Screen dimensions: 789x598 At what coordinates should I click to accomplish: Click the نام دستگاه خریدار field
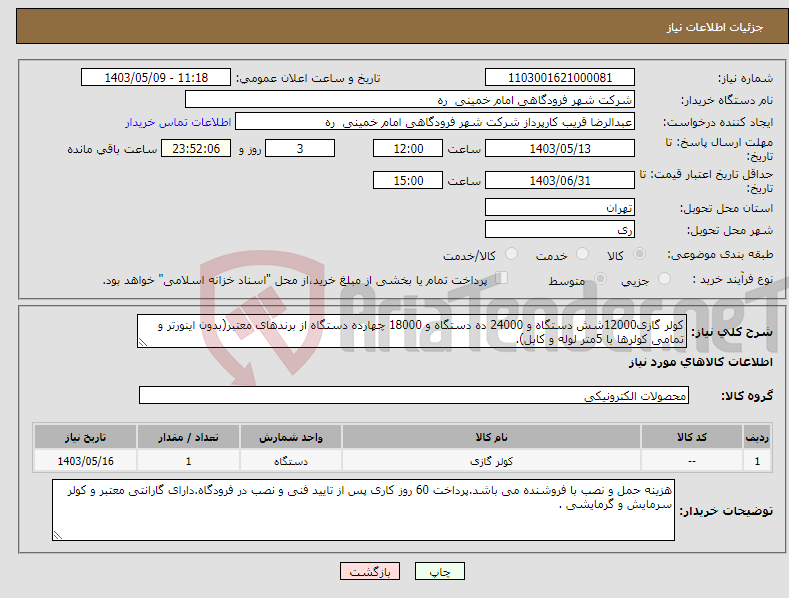[410, 100]
